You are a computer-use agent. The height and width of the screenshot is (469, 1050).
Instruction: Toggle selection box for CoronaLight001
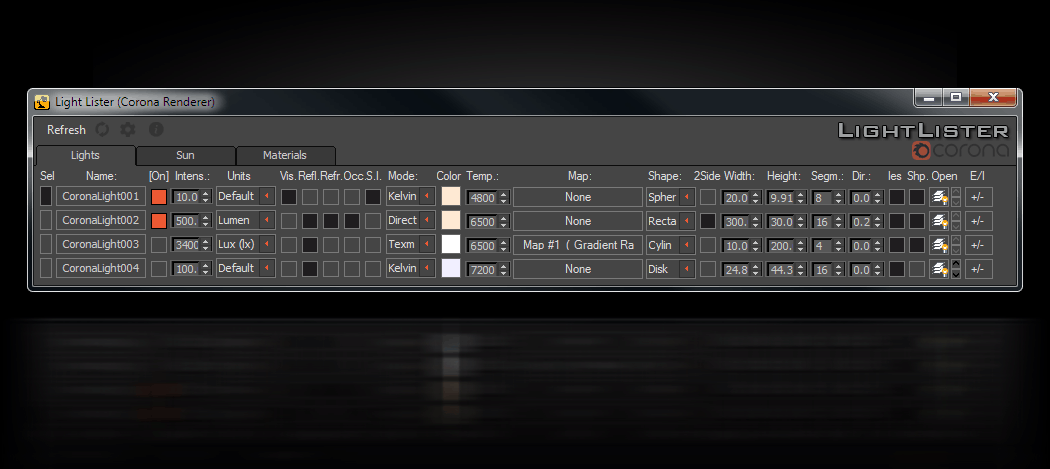point(46,196)
